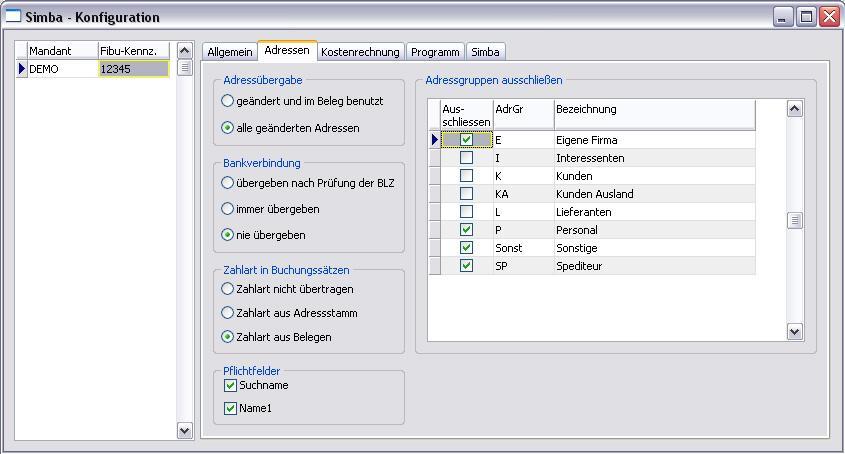Minimize the Simba Konfiguration window
The width and height of the screenshot is (845, 454).
[785, 17]
